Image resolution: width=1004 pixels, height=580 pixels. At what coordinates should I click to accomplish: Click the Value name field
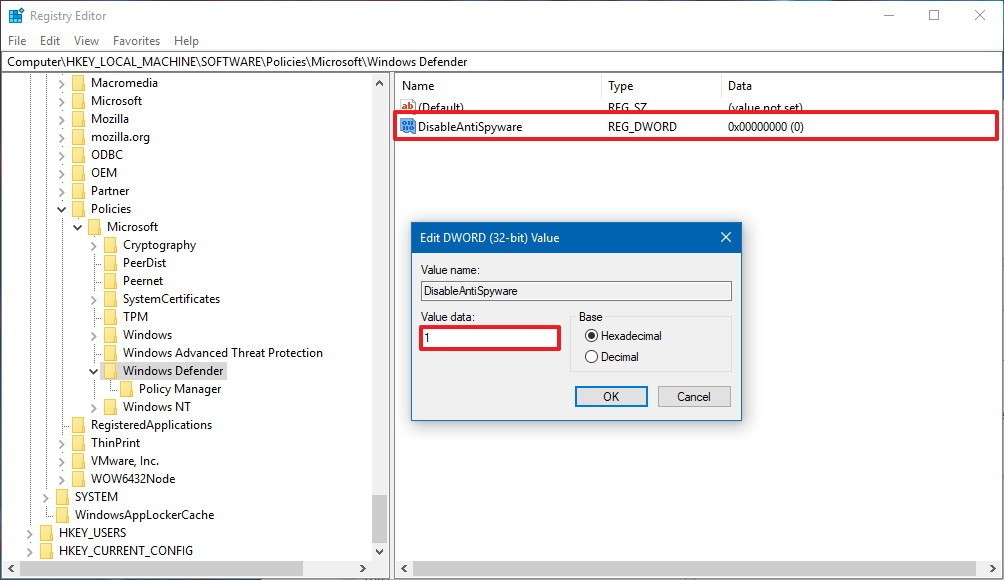pyautogui.click(x=576, y=291)
